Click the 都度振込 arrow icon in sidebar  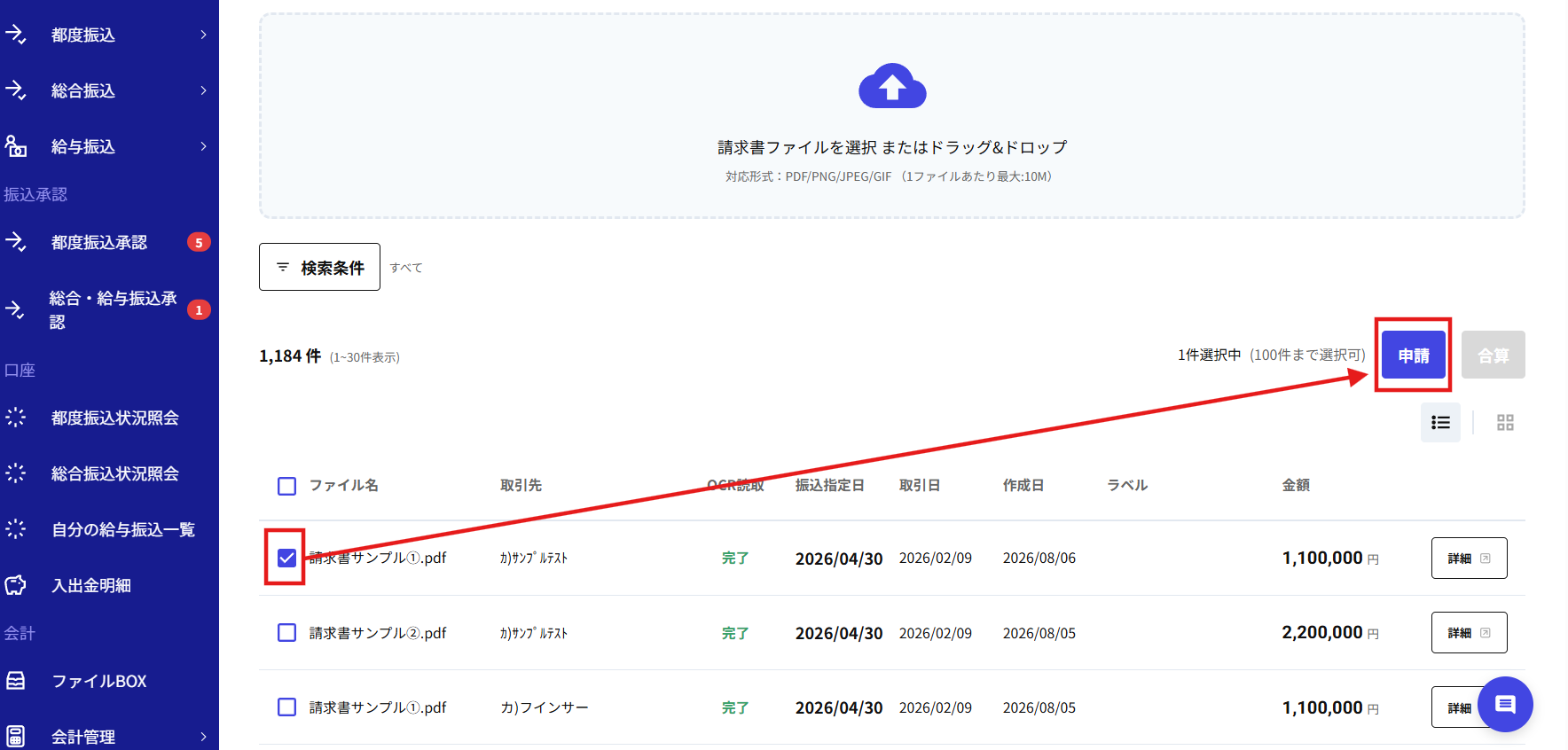[x=16, y=35]
